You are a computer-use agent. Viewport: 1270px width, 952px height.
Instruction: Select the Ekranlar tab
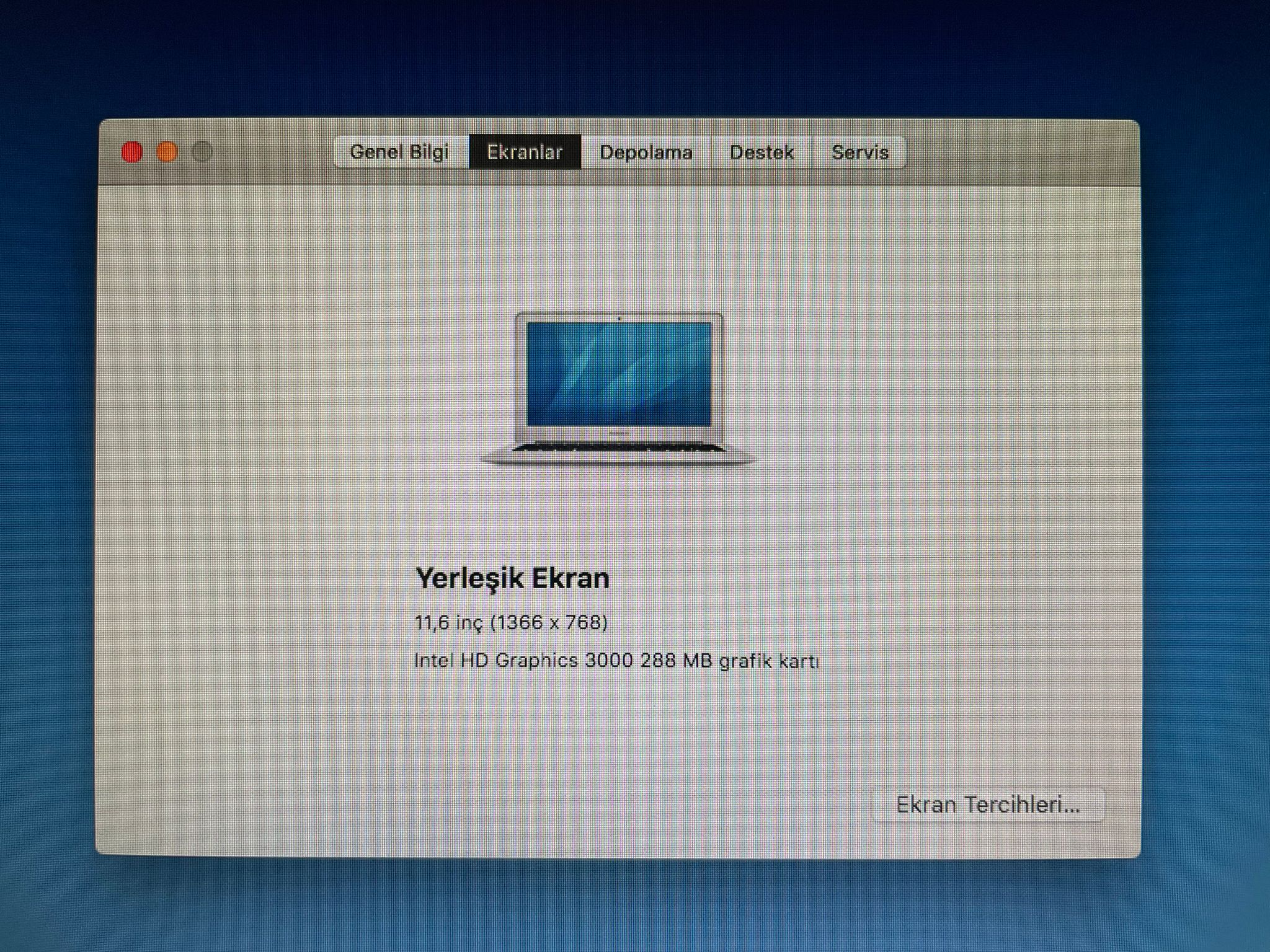[x=525, y=152]
